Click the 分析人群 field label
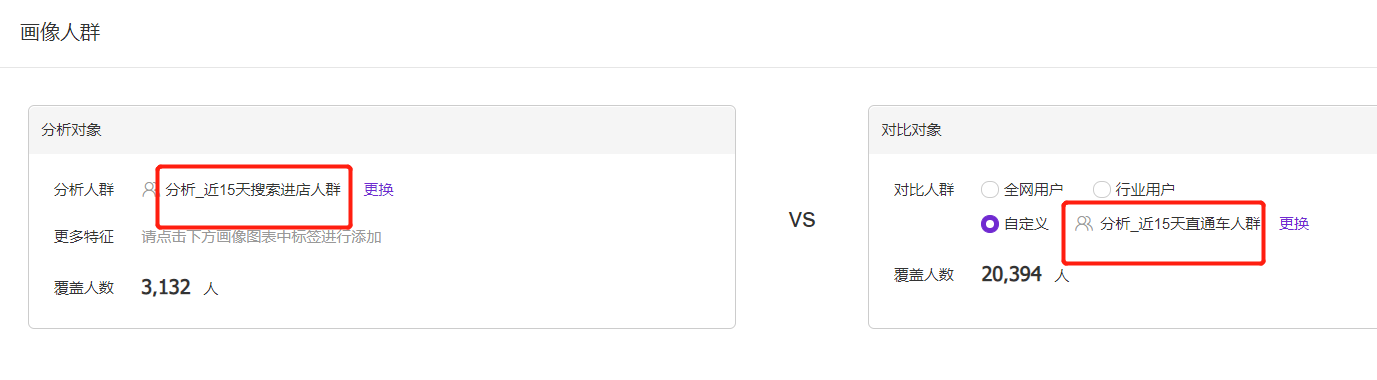Image resolution: width=1377 pixels, height=380 pixels. [x=84, y=189]
